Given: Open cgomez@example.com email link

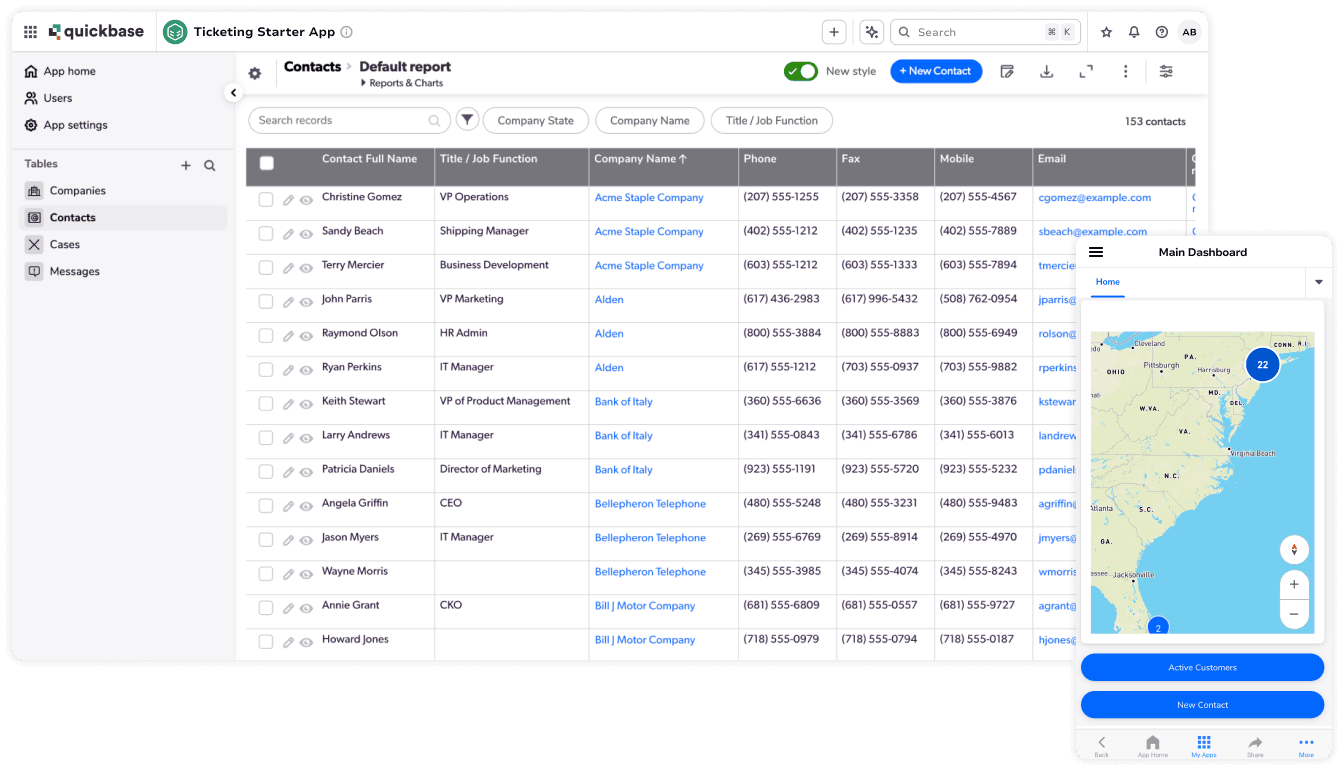Looking at the screenshot, I should tap(1094, 198).
